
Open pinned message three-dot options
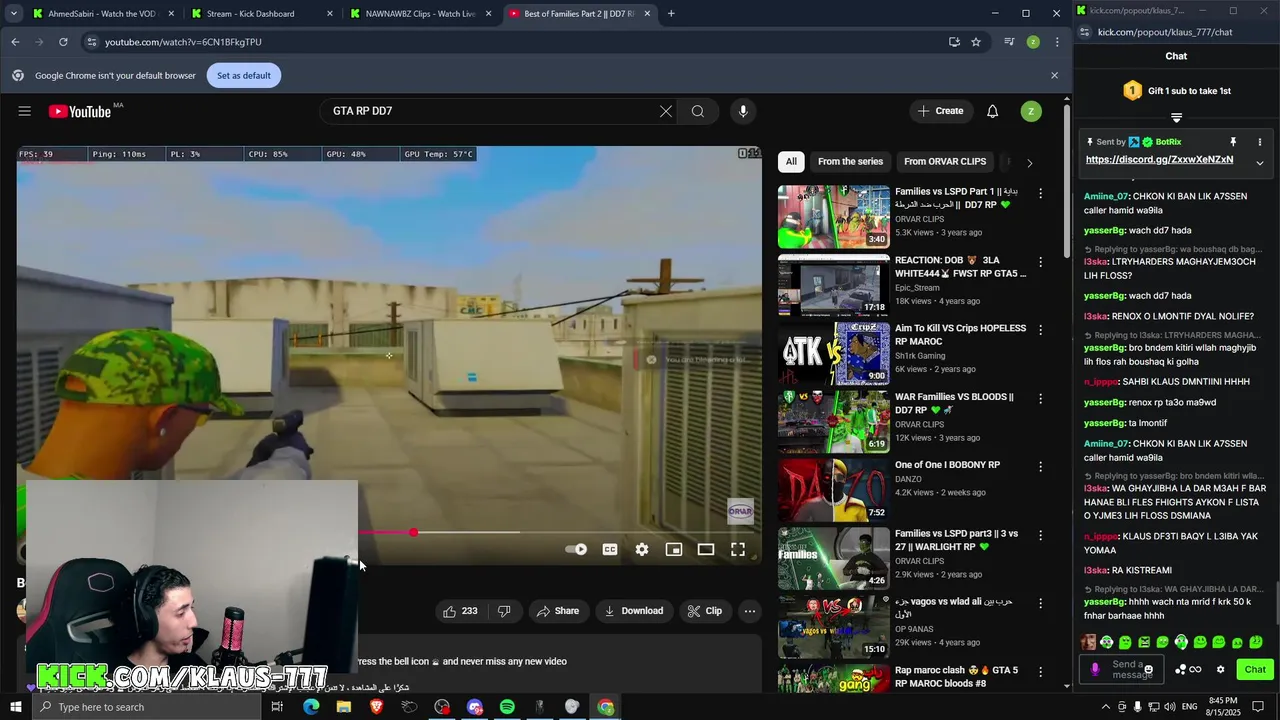(1260, 142)
